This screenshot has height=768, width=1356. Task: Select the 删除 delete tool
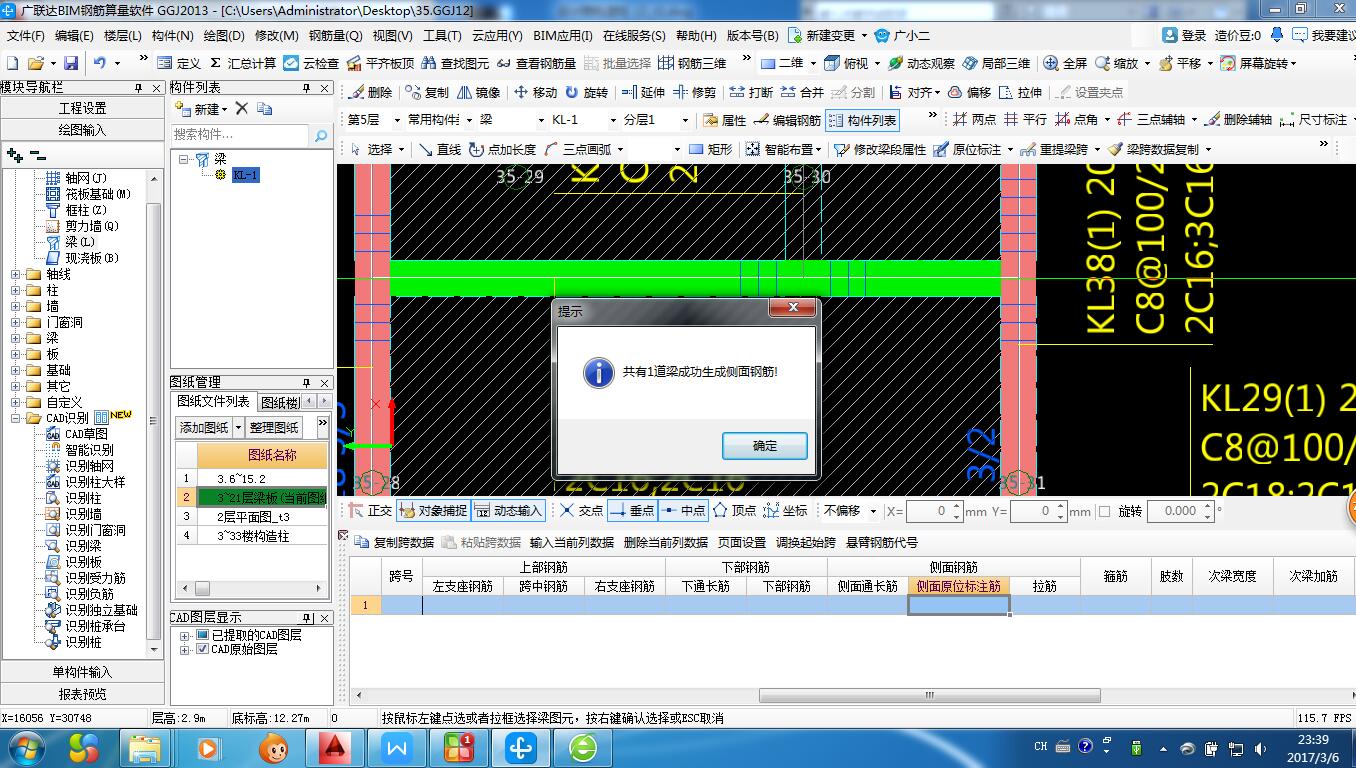tap(371, 92)
